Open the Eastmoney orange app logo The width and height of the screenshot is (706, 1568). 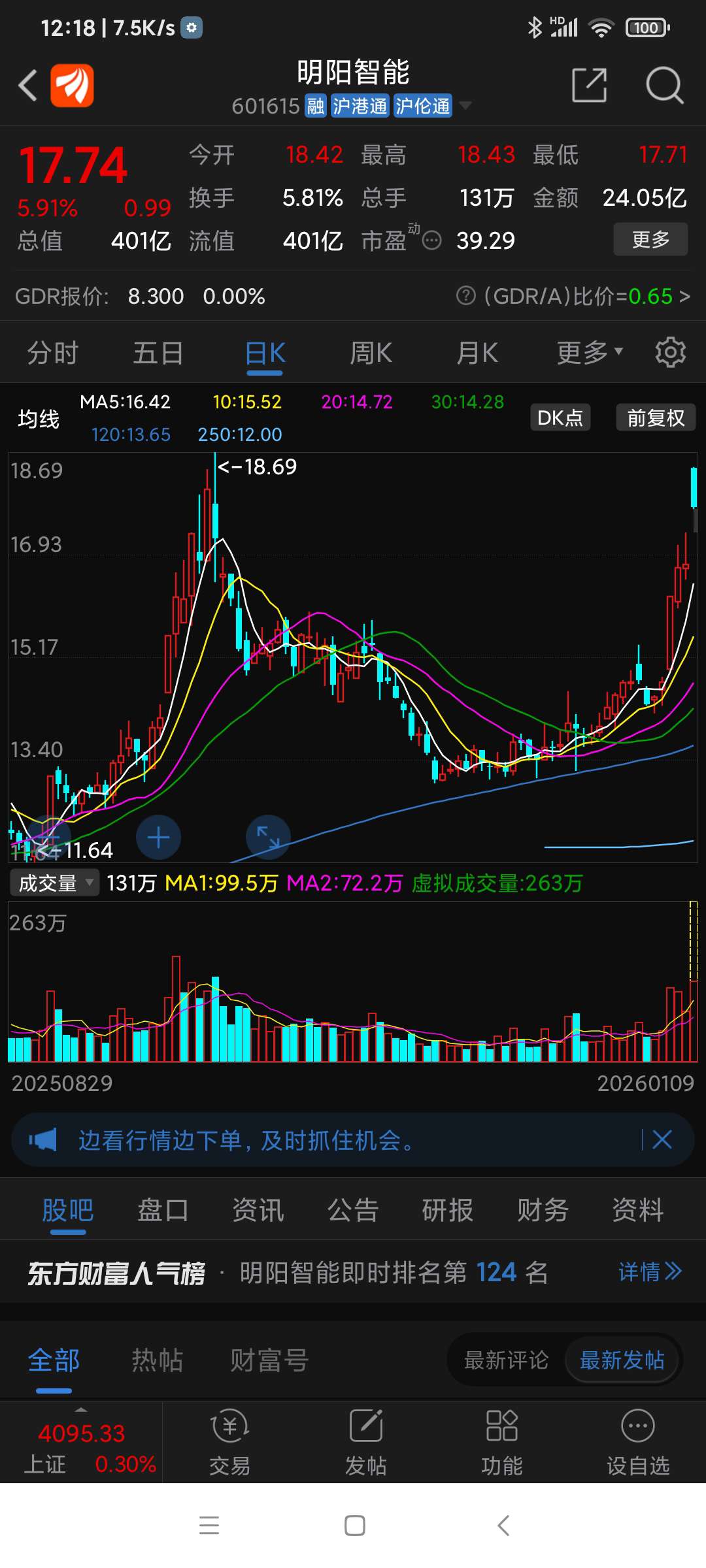72,86
